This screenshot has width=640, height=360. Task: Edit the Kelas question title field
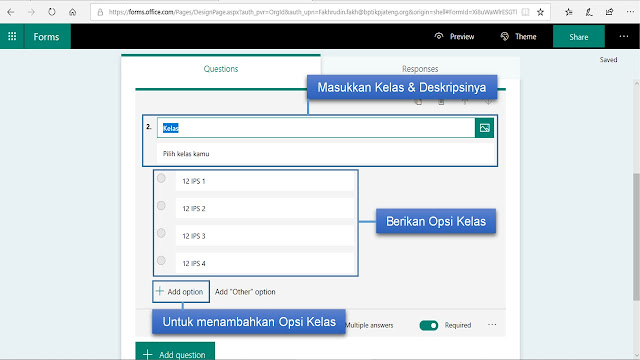pos(316,128)
